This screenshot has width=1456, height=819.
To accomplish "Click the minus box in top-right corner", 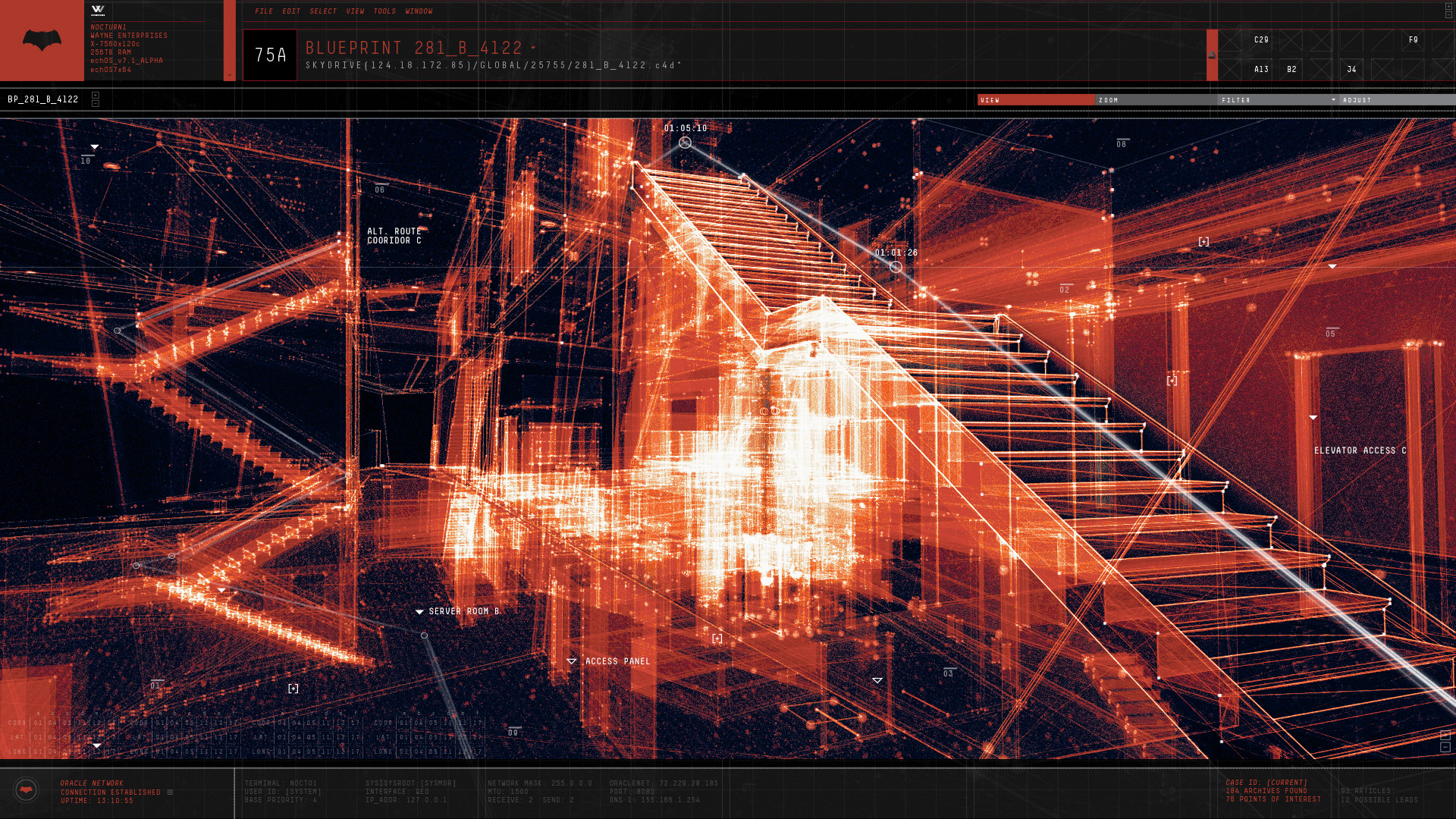I will pyautogui.click(x=1448, y=14).
